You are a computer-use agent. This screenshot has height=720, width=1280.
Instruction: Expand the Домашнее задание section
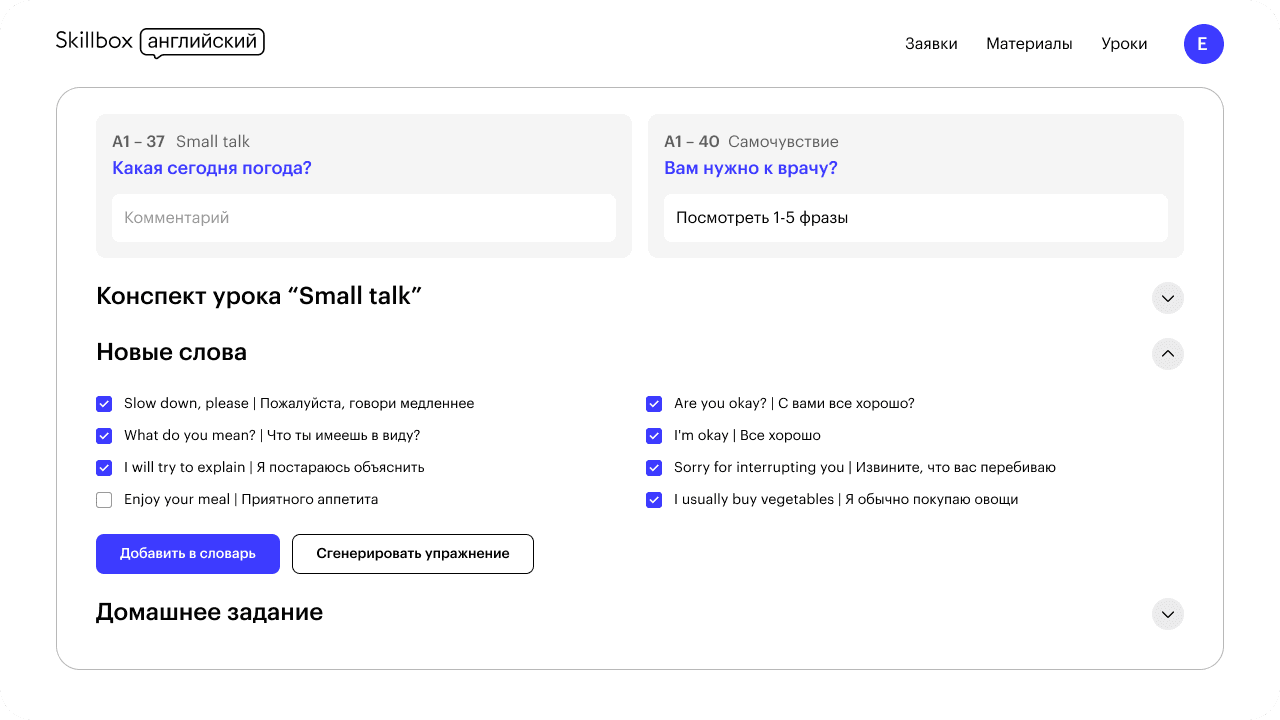(1167, 613)
